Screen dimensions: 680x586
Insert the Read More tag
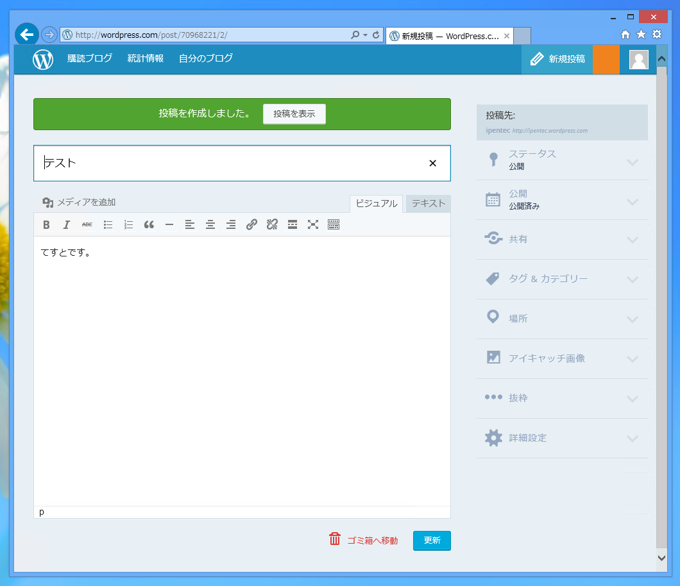292,225
